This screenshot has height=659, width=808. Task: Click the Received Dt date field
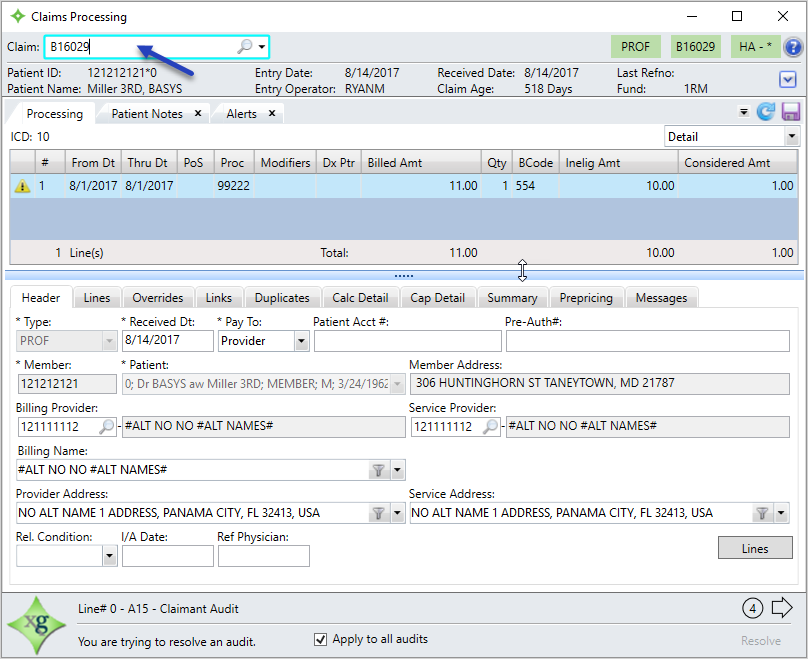[167, 341]
